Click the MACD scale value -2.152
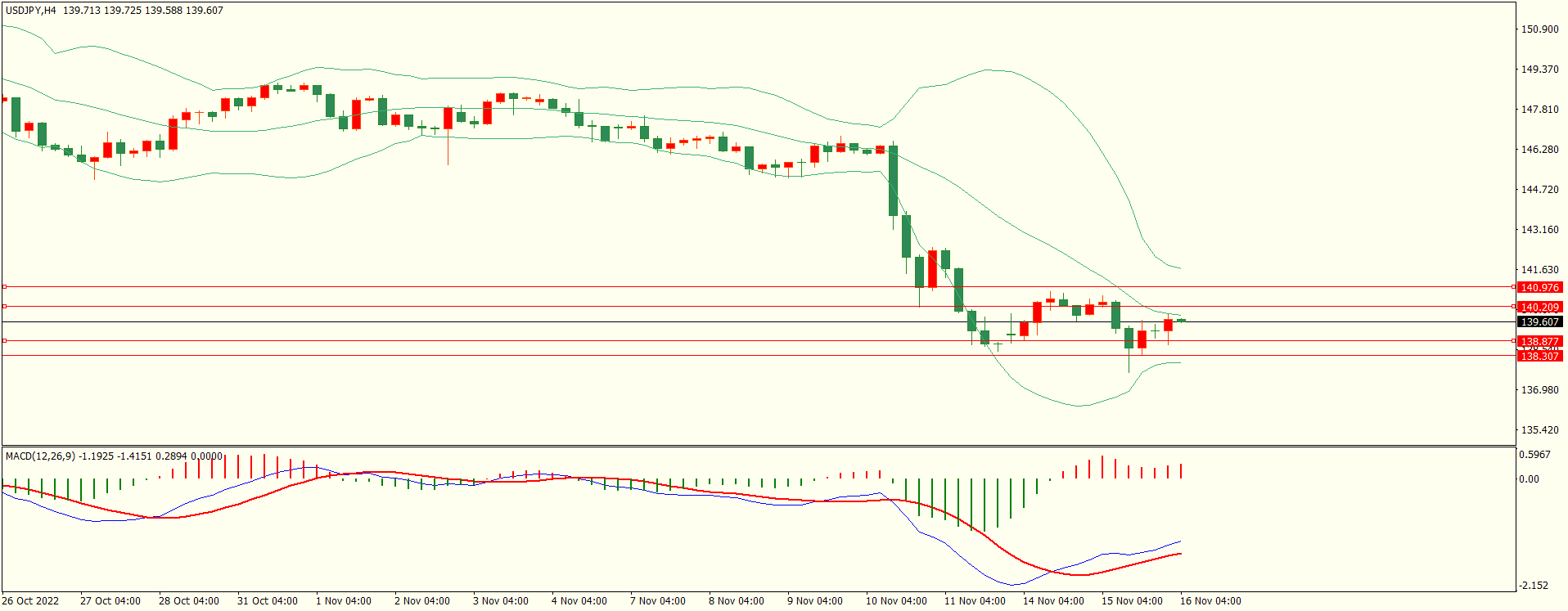Screen dimensions: 1568x611 (x=1534, y=586)
